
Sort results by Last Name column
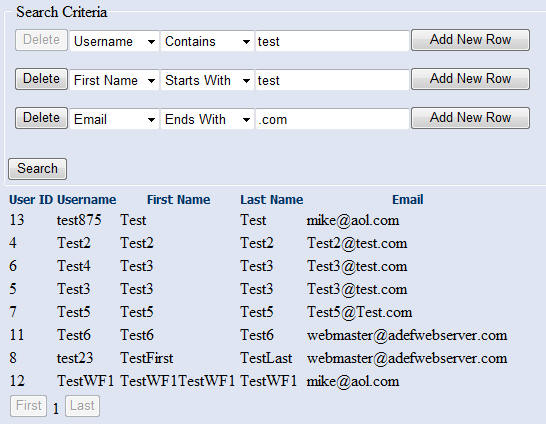(x=272, y=199)
